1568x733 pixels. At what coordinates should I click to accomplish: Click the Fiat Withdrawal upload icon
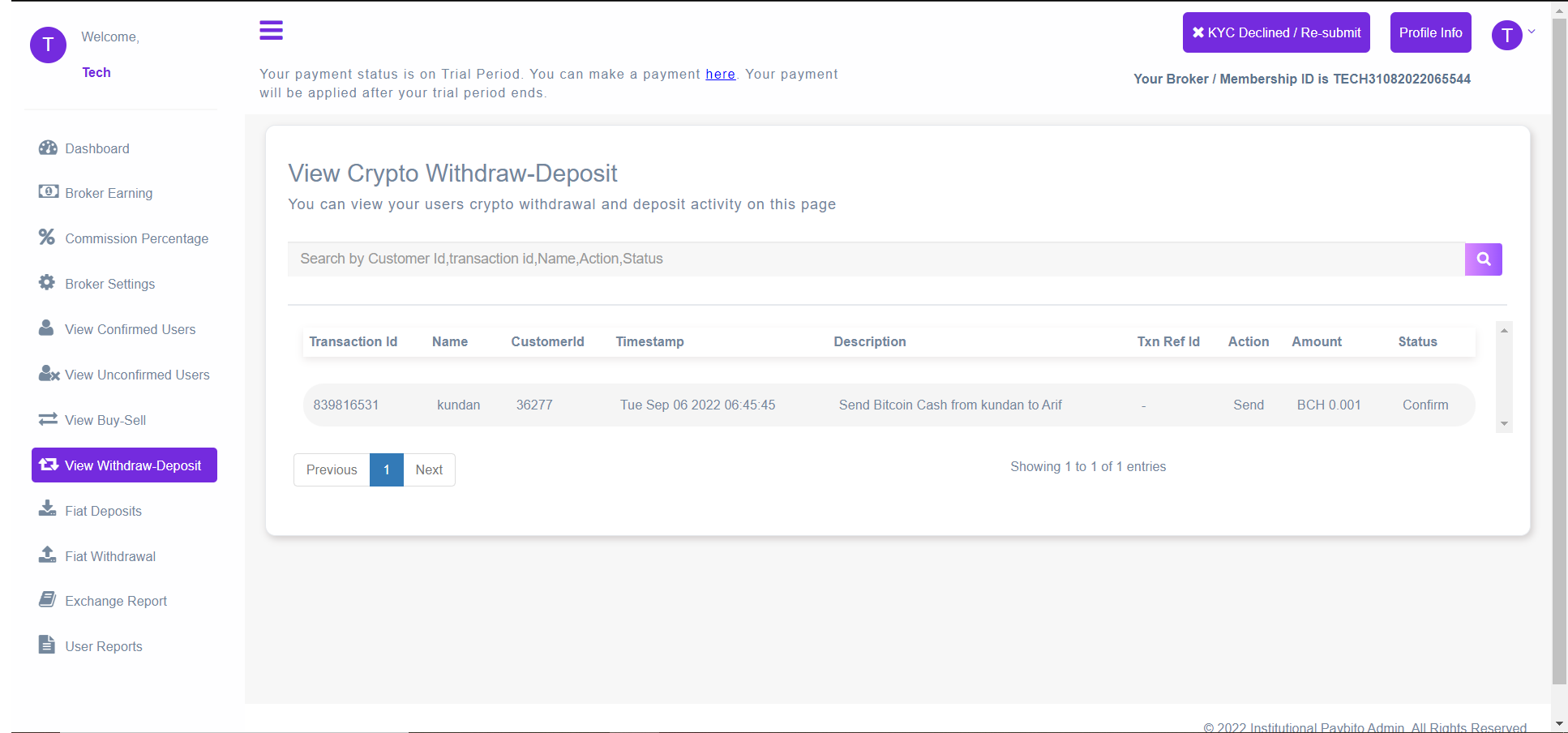tap(48, 555)
